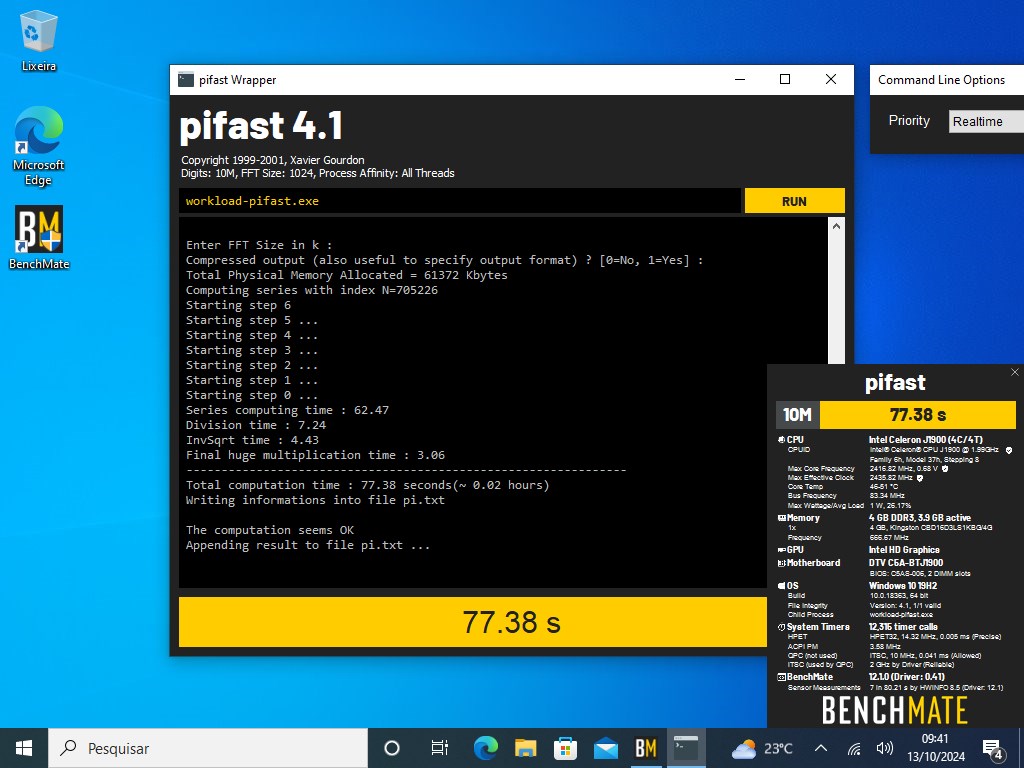Click the console scrollbar up arrow
This screenshot has width=1024, height=768.
[x=836, y=226]
